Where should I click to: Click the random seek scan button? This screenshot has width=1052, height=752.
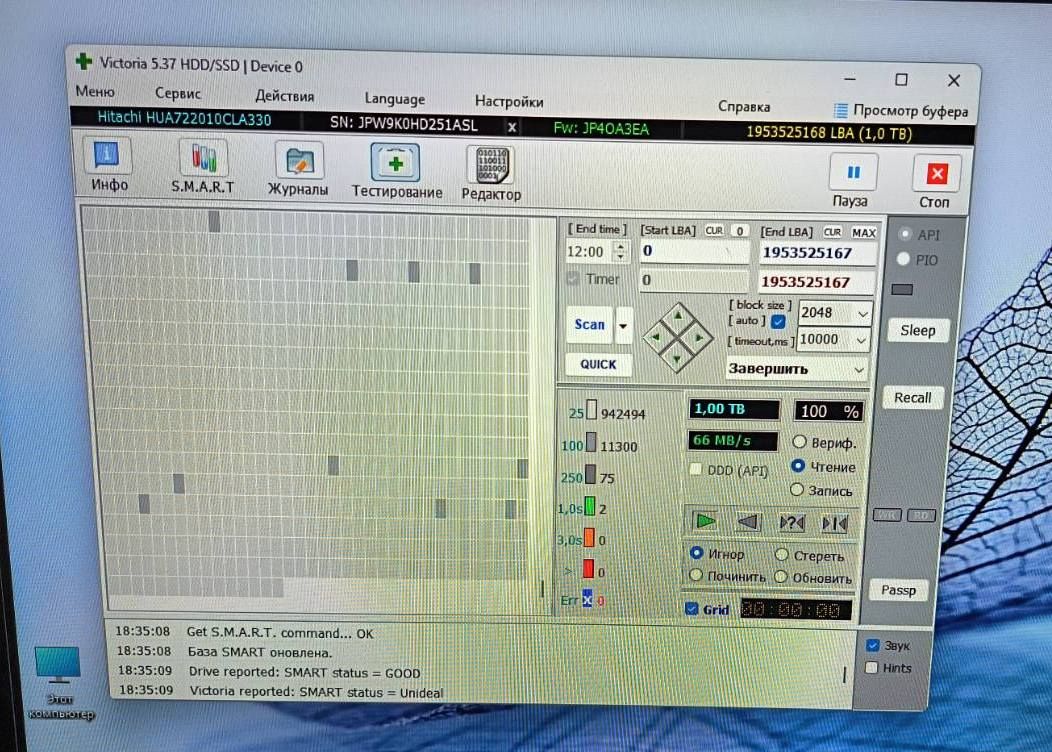tap(791, 523)
